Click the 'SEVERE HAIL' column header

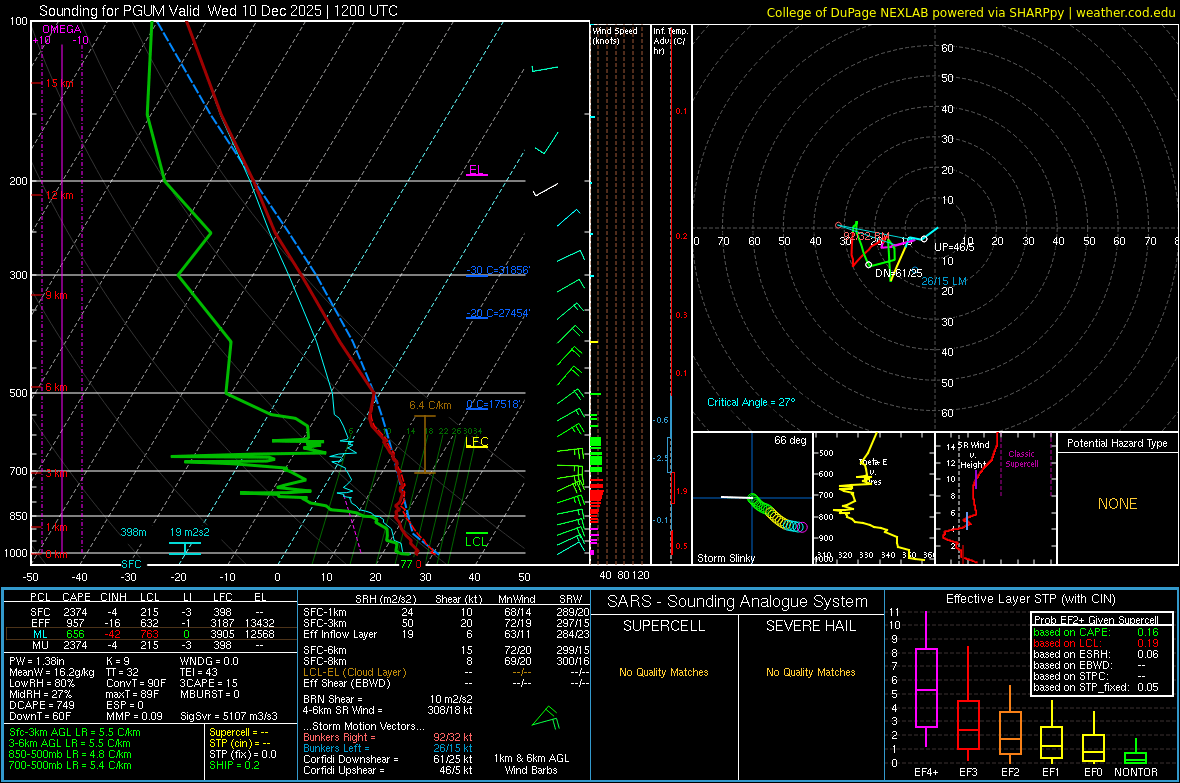tap(810, 626)
